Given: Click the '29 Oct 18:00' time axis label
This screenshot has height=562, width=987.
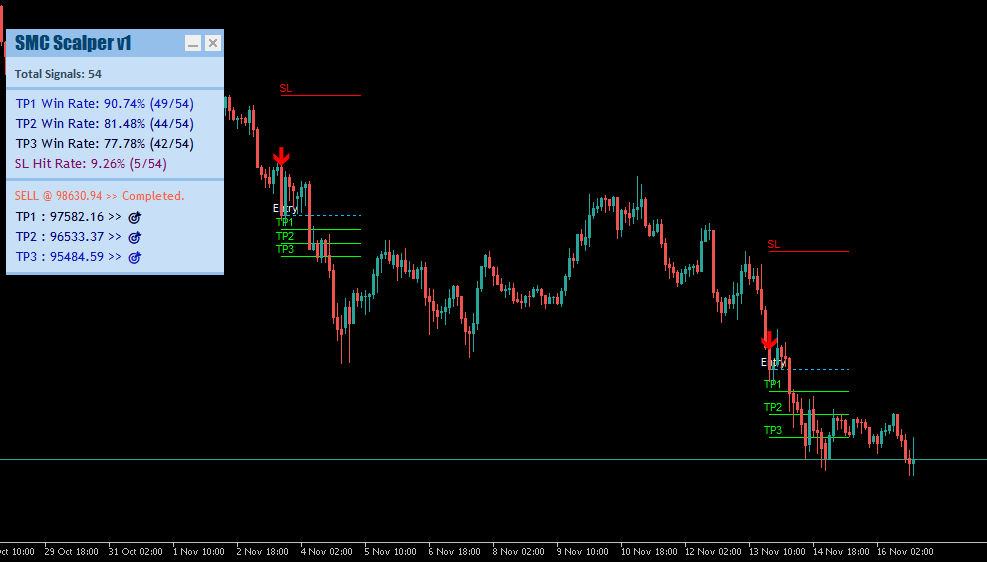Looking at the screenshot, I should point(71,552).
